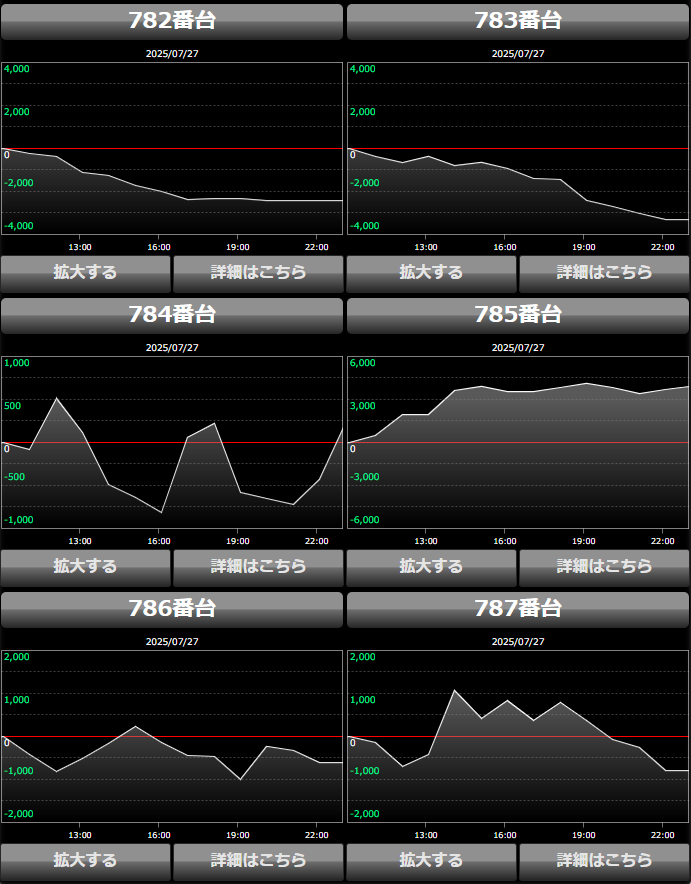Viewport: 691px width, 884px height.
Task: Click the 16:00 time label under the 784番台 graph
Action: click(x=159, y=541)
